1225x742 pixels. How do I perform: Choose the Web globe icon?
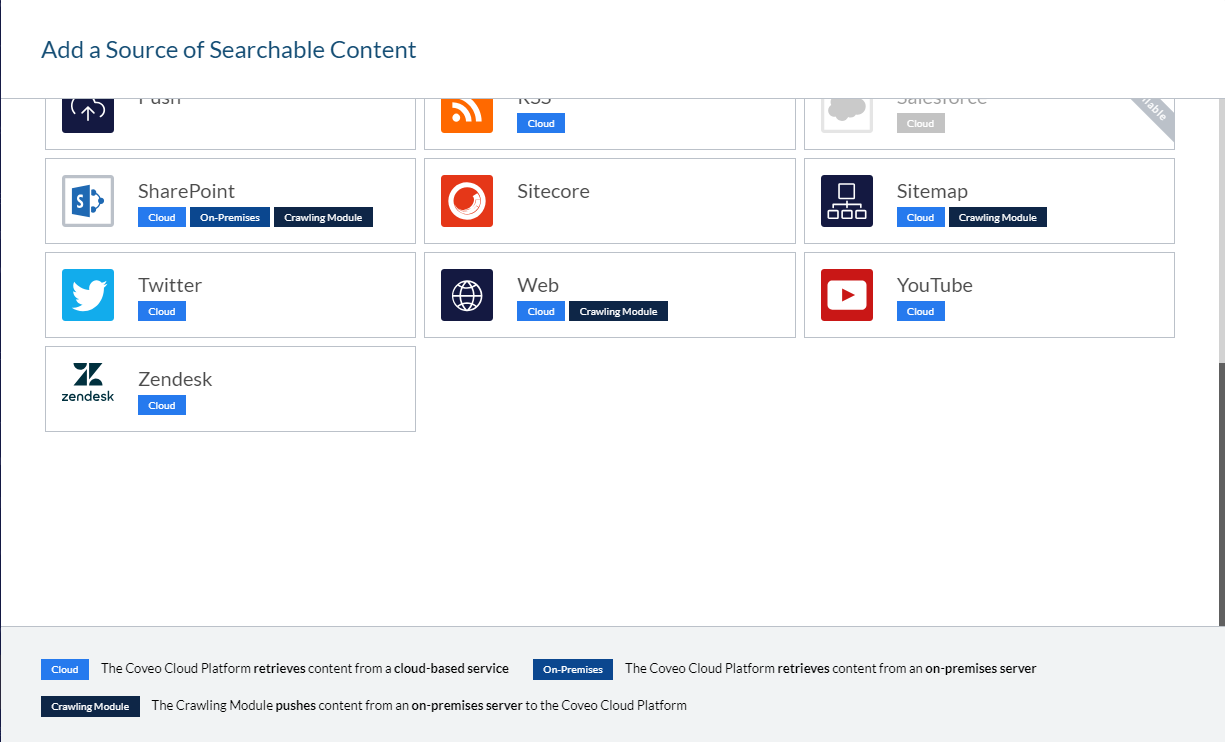[x=467, y=295]
